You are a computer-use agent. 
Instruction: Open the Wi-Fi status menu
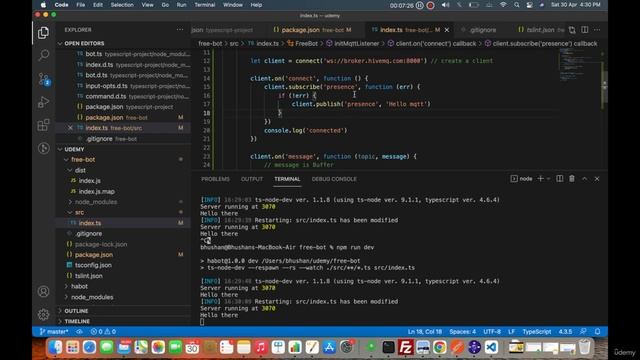pyautogui.click(x=503, y=5)
